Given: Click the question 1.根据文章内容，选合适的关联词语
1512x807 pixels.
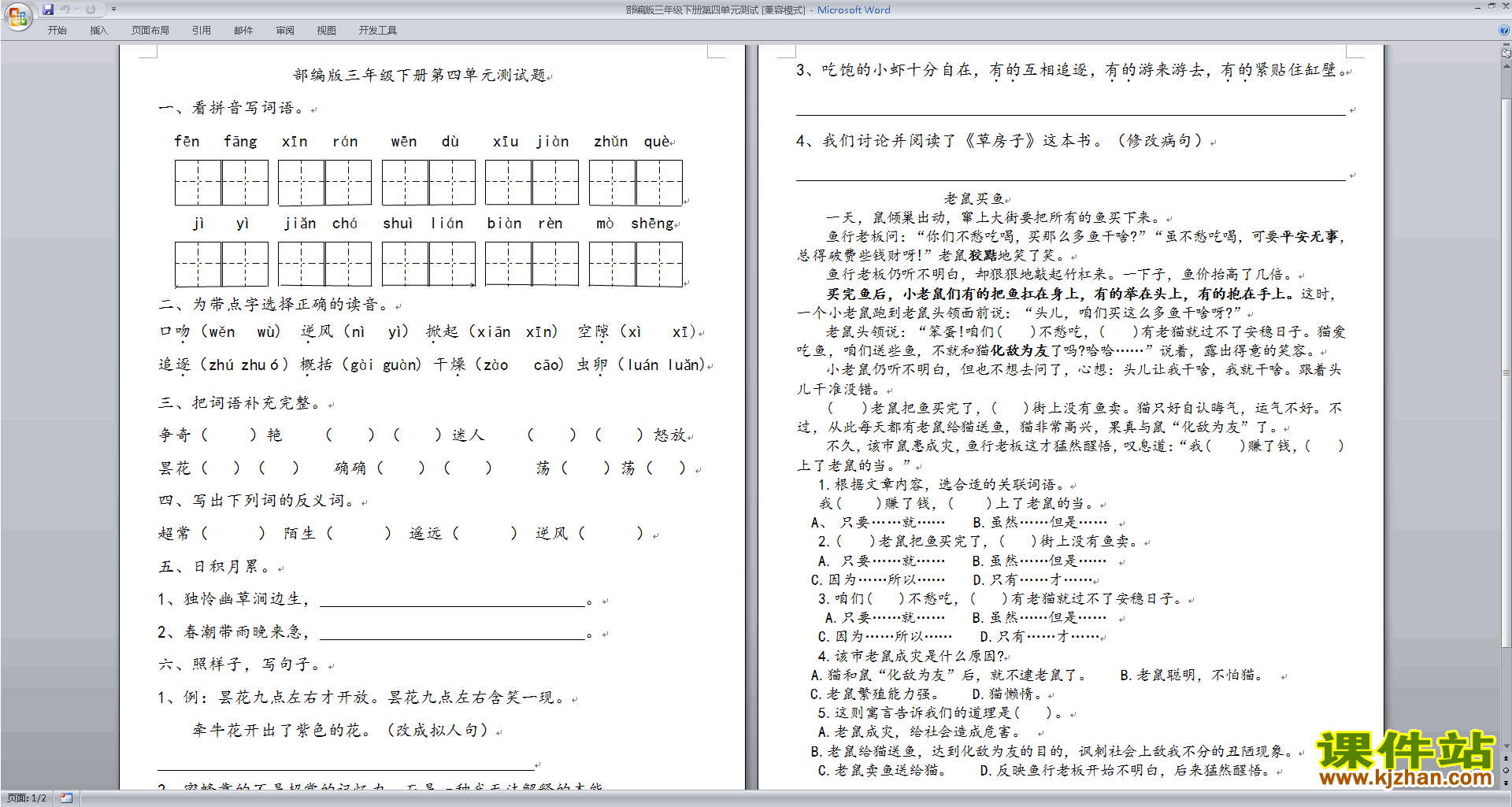Looking at the screenshot, I should 941,485.
